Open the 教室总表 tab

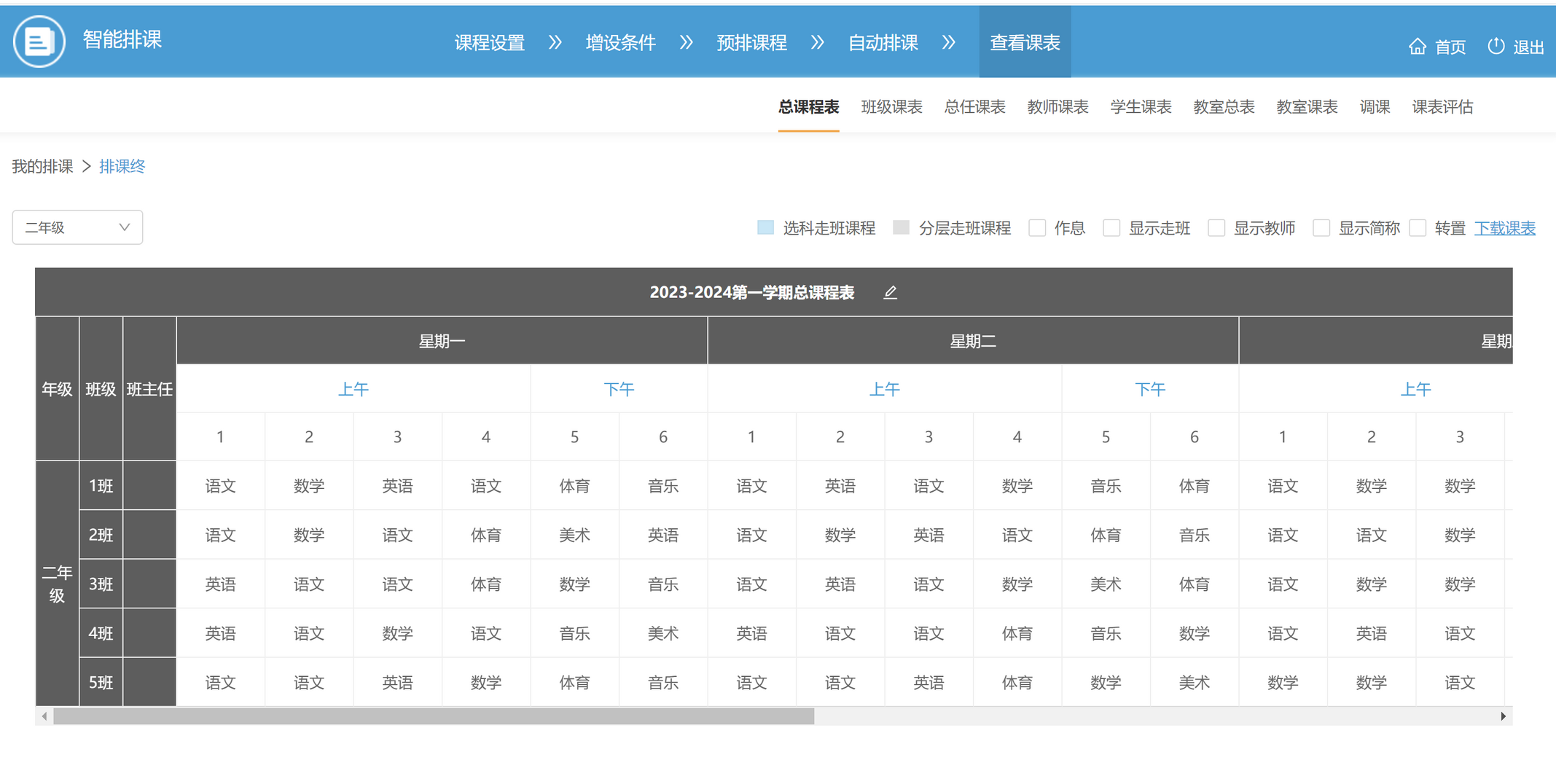pyautogui.click(x=1224, y=107)
